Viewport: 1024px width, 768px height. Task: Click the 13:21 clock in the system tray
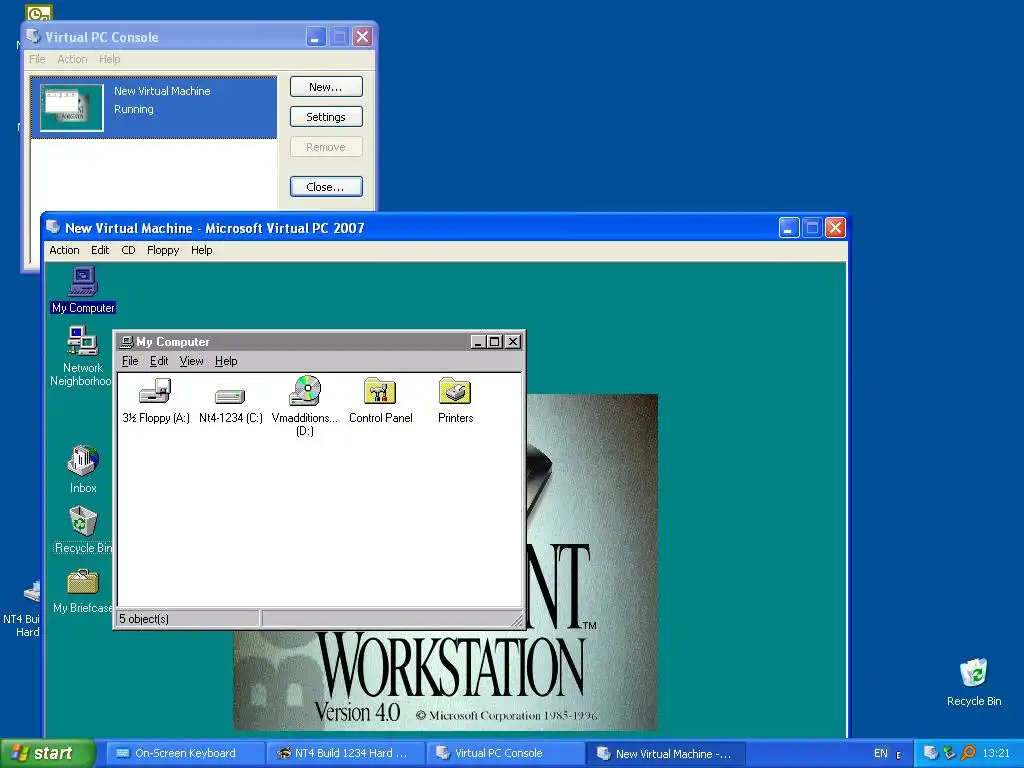coord(996,753)
